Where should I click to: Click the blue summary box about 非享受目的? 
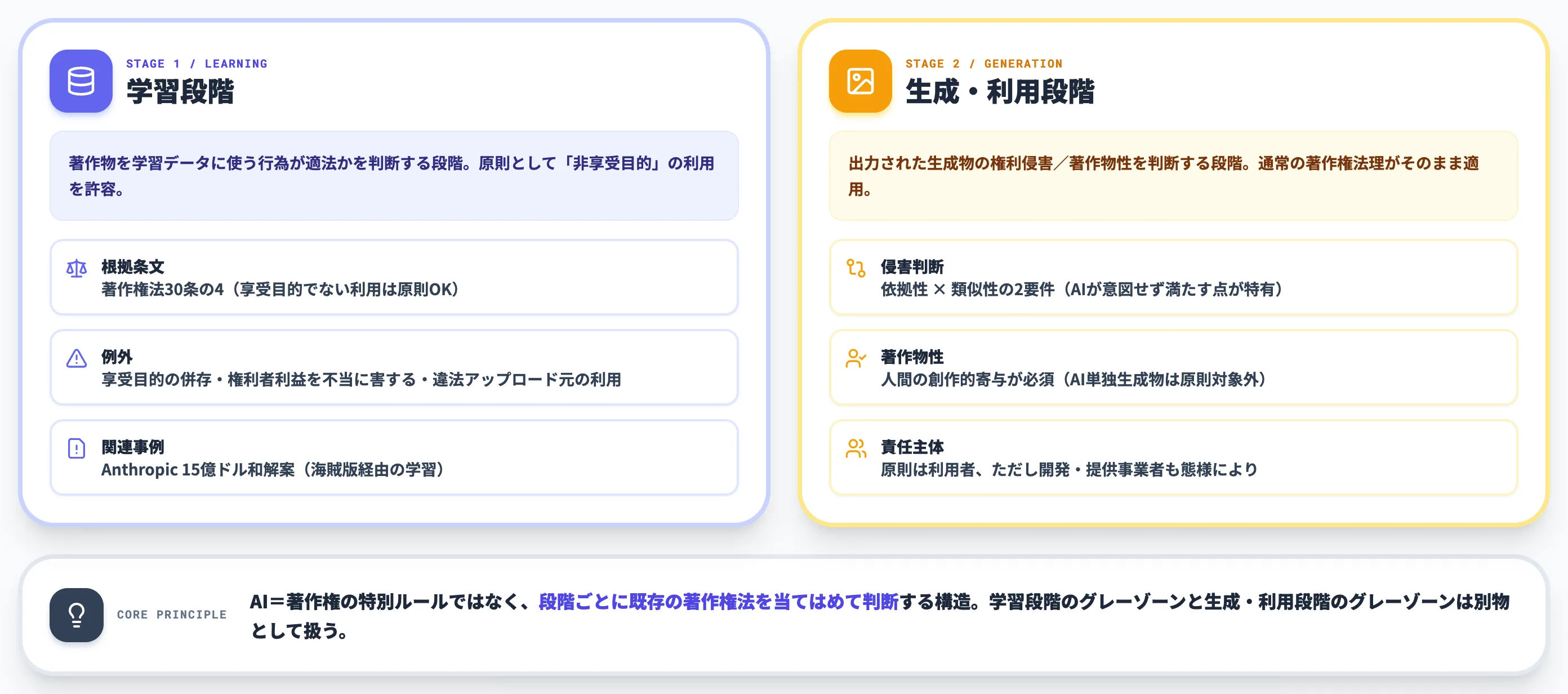coord(394,176)
